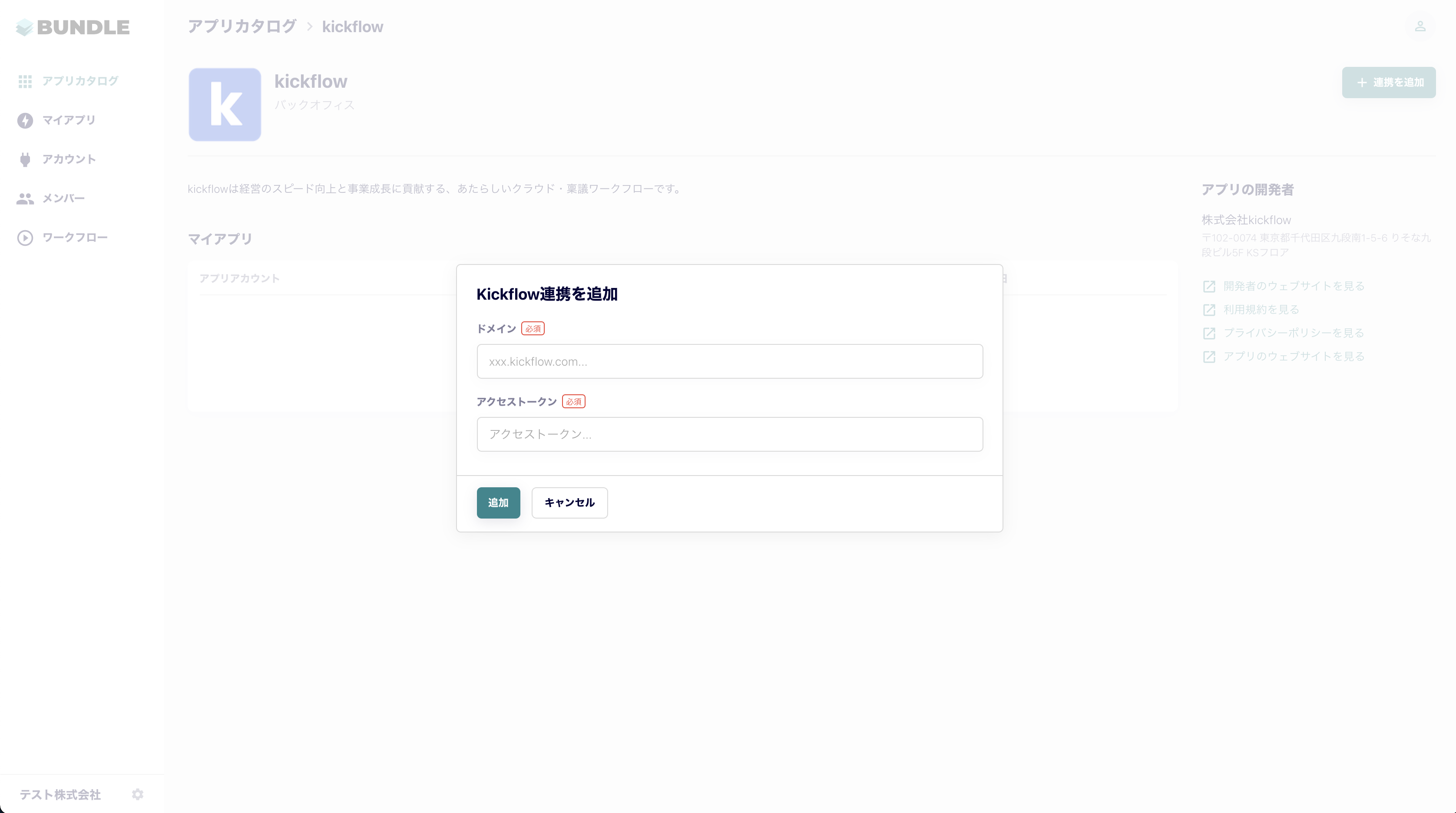
Task: Go to アプリカタログ breadcrumb
Action: (242, 26)
